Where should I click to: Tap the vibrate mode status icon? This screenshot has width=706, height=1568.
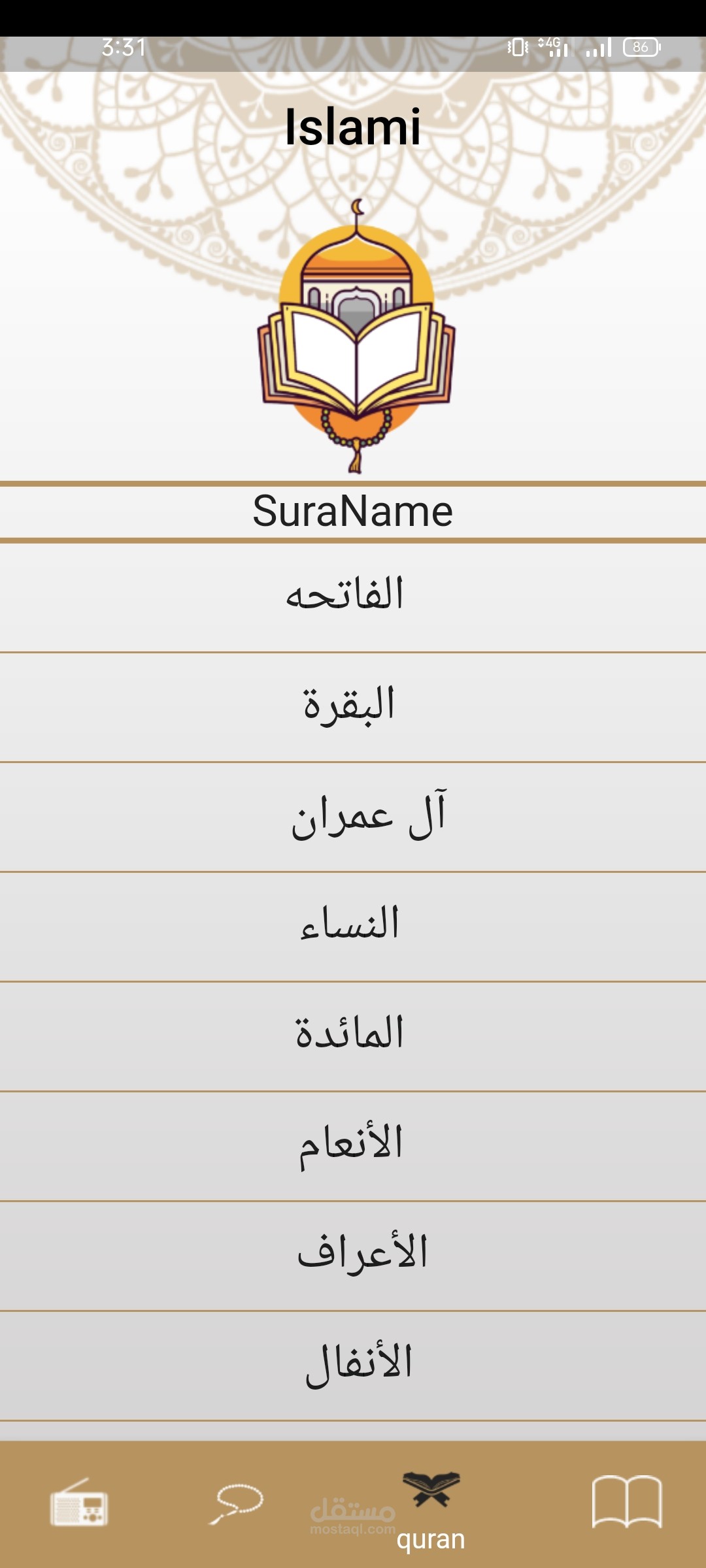[518, 47]
